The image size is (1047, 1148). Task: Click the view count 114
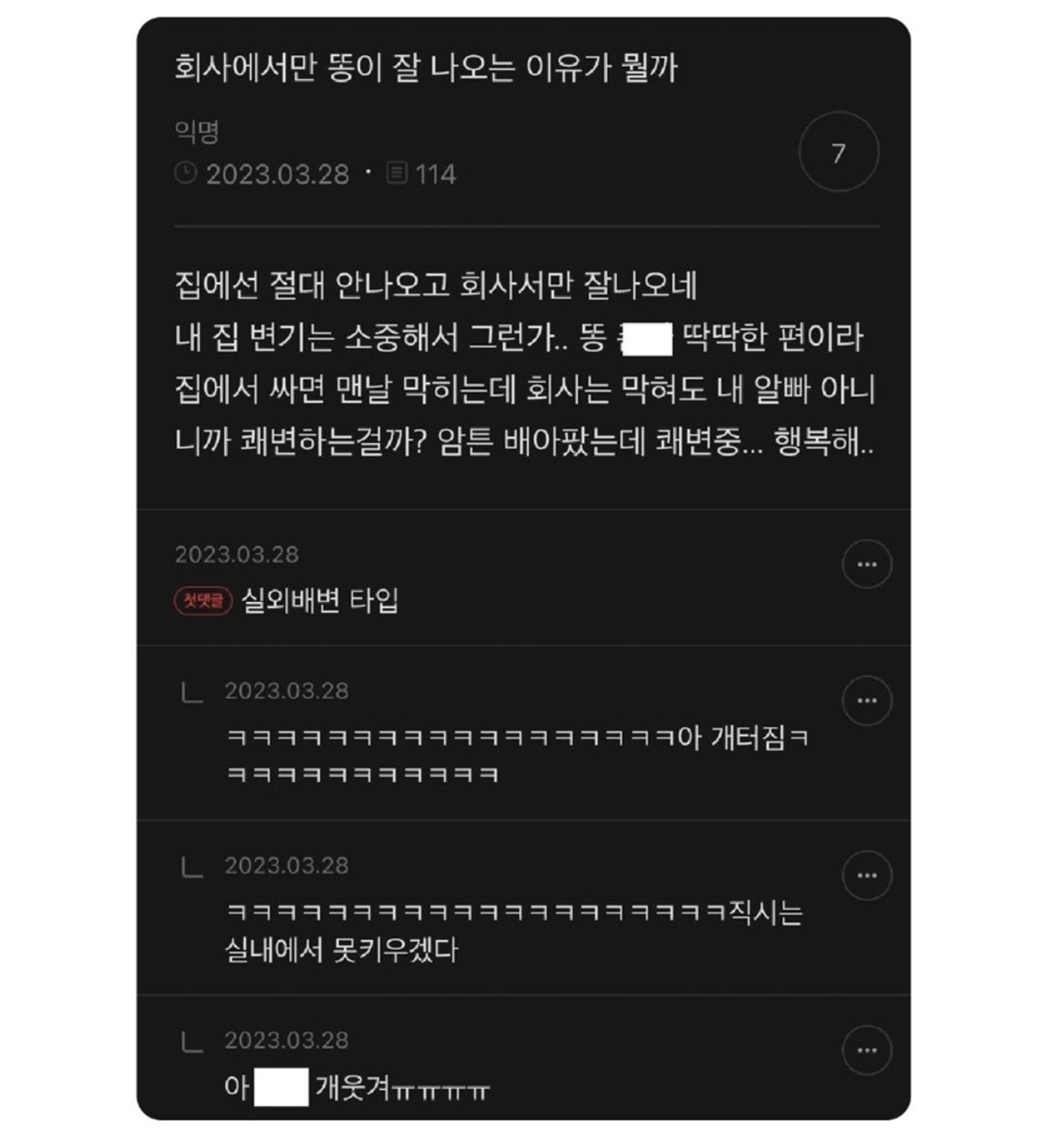pos(436,174)
